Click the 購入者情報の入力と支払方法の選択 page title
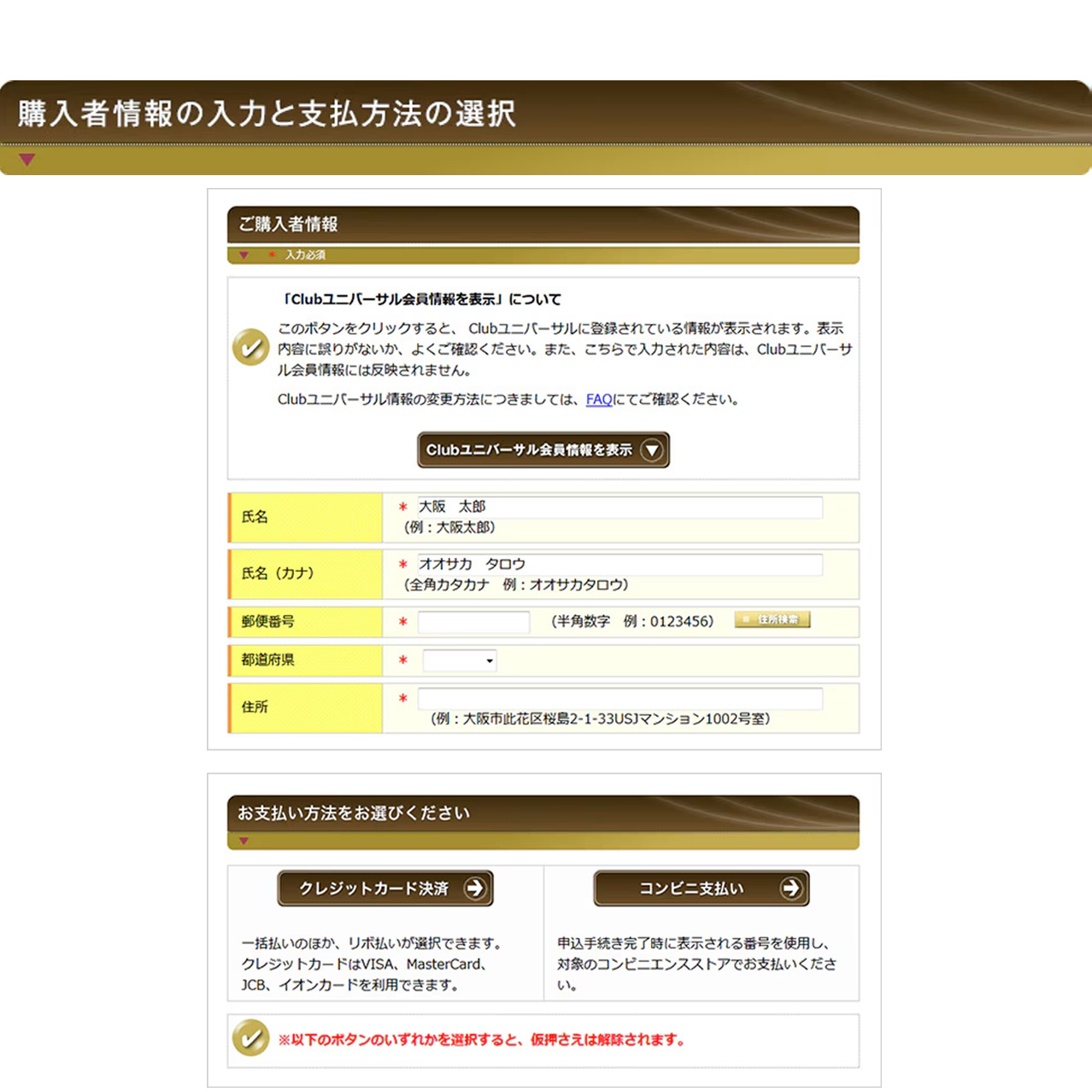Viewport: 1092px width, 1092px height. 267,114
